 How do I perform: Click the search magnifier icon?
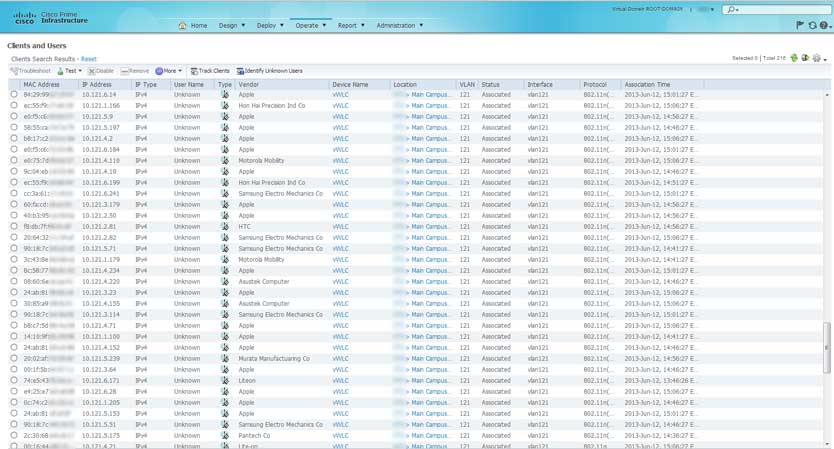click(x=731, y=10)
